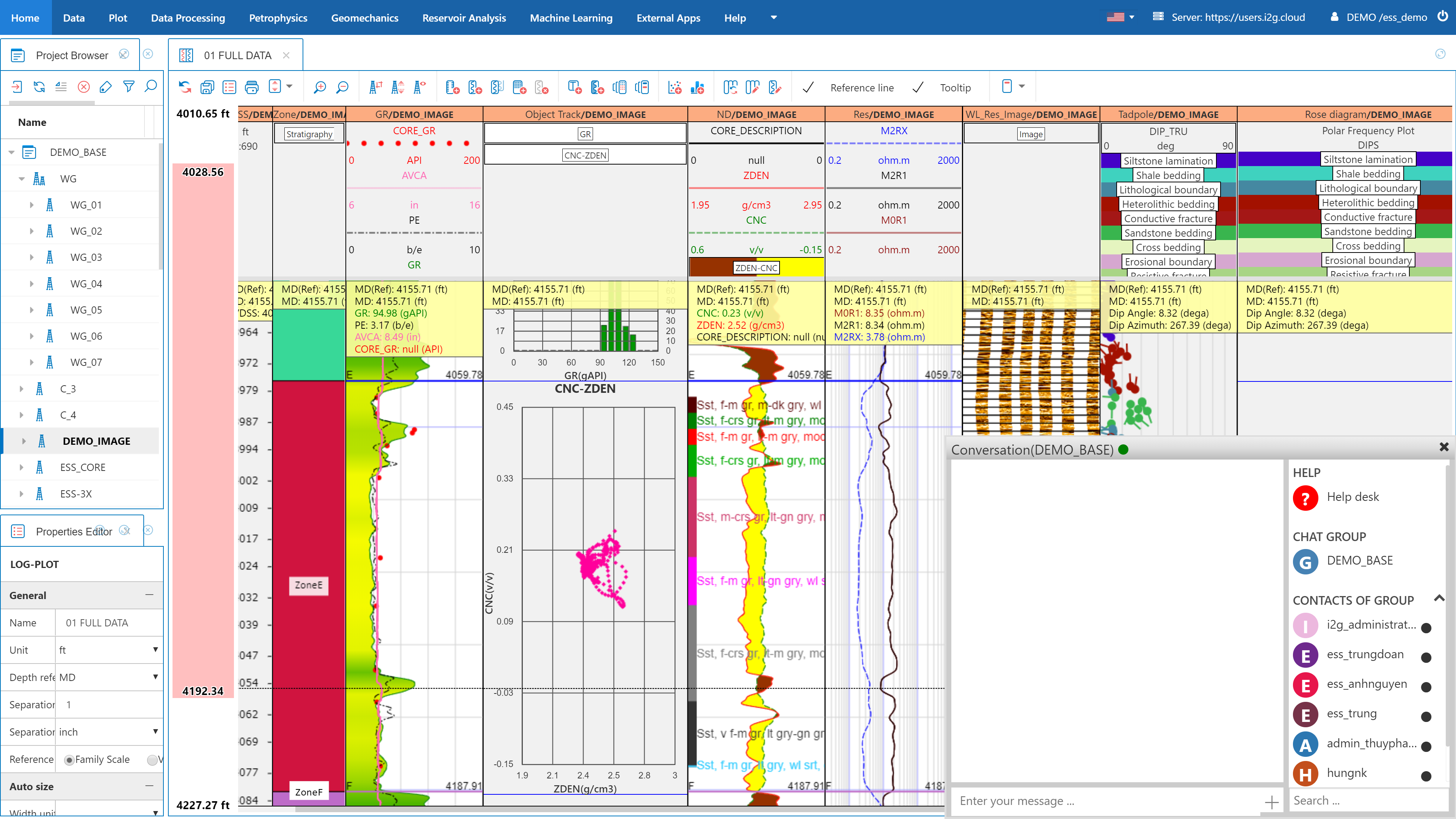Select the hungnk contact
The width and height of the screenshot is (1456, 819).
click(1365, 774)
